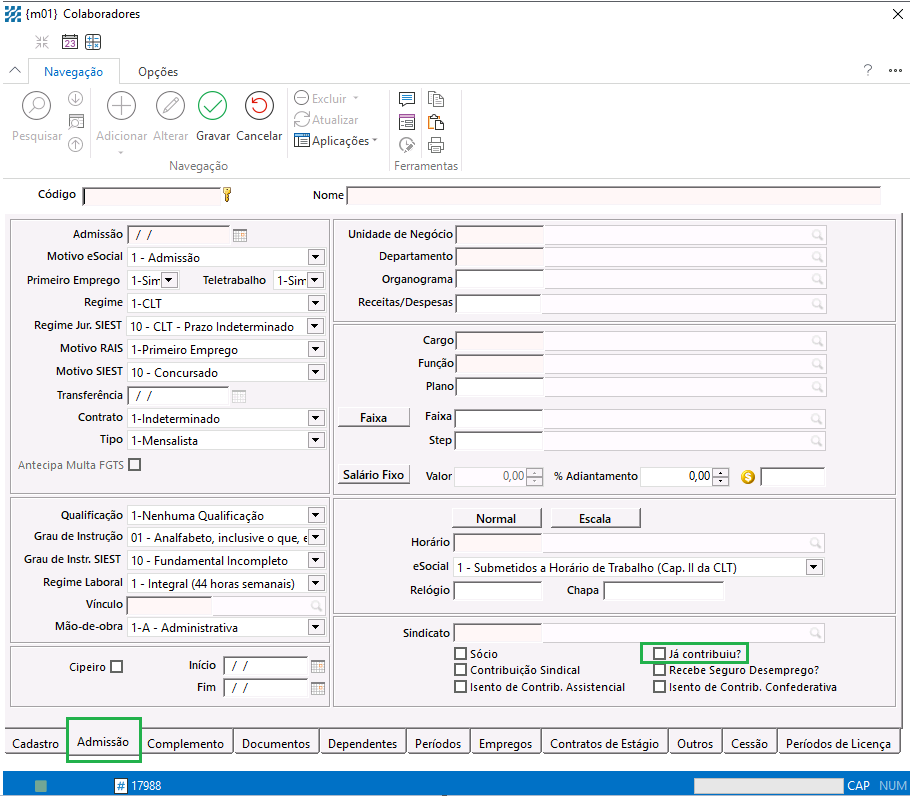Click the Excluir button
The width and height of the screenshot is (910, 796).
326,99
